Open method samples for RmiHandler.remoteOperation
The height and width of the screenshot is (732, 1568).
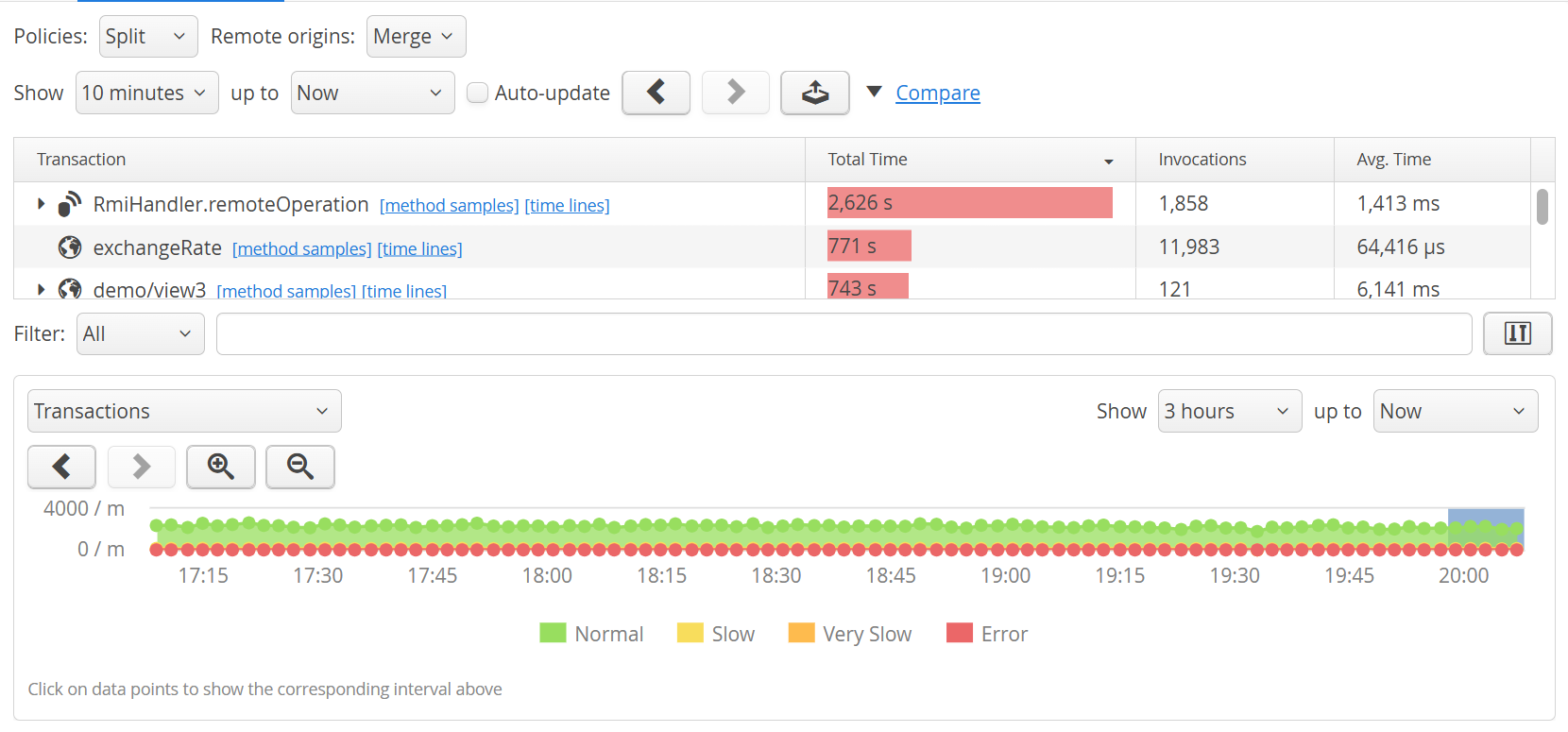(x=450, y=206)
